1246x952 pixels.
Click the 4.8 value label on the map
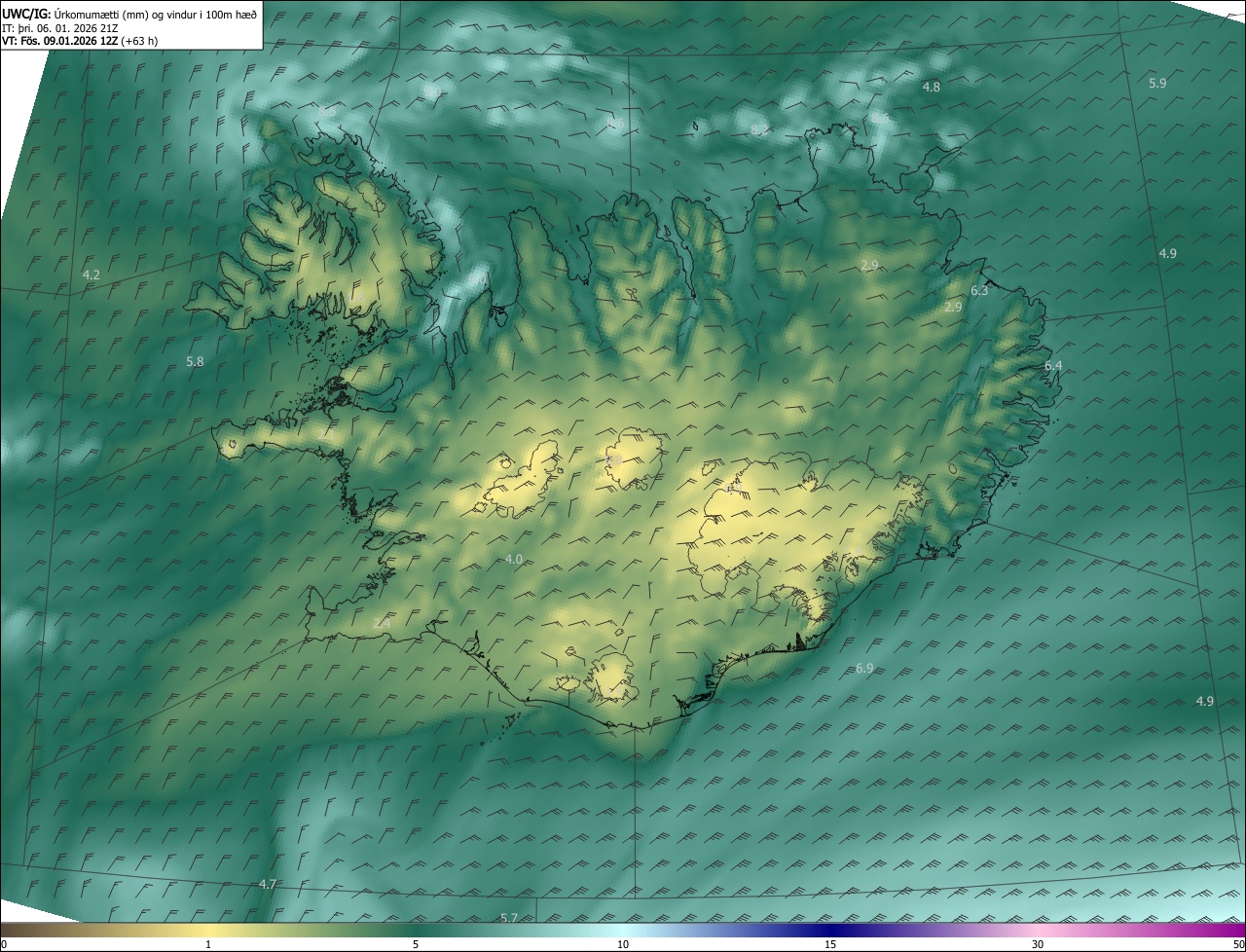click(x=932, y=87)
